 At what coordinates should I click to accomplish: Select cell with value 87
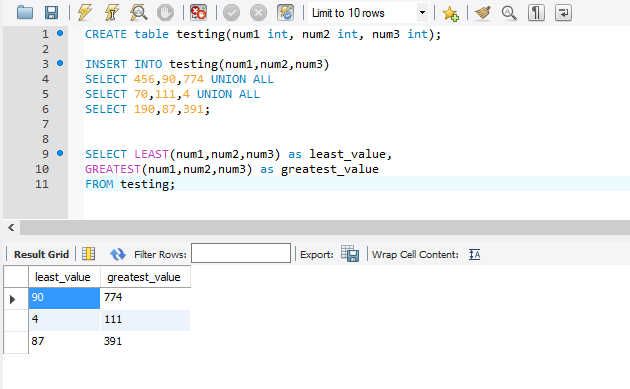[x=64, y=342]
